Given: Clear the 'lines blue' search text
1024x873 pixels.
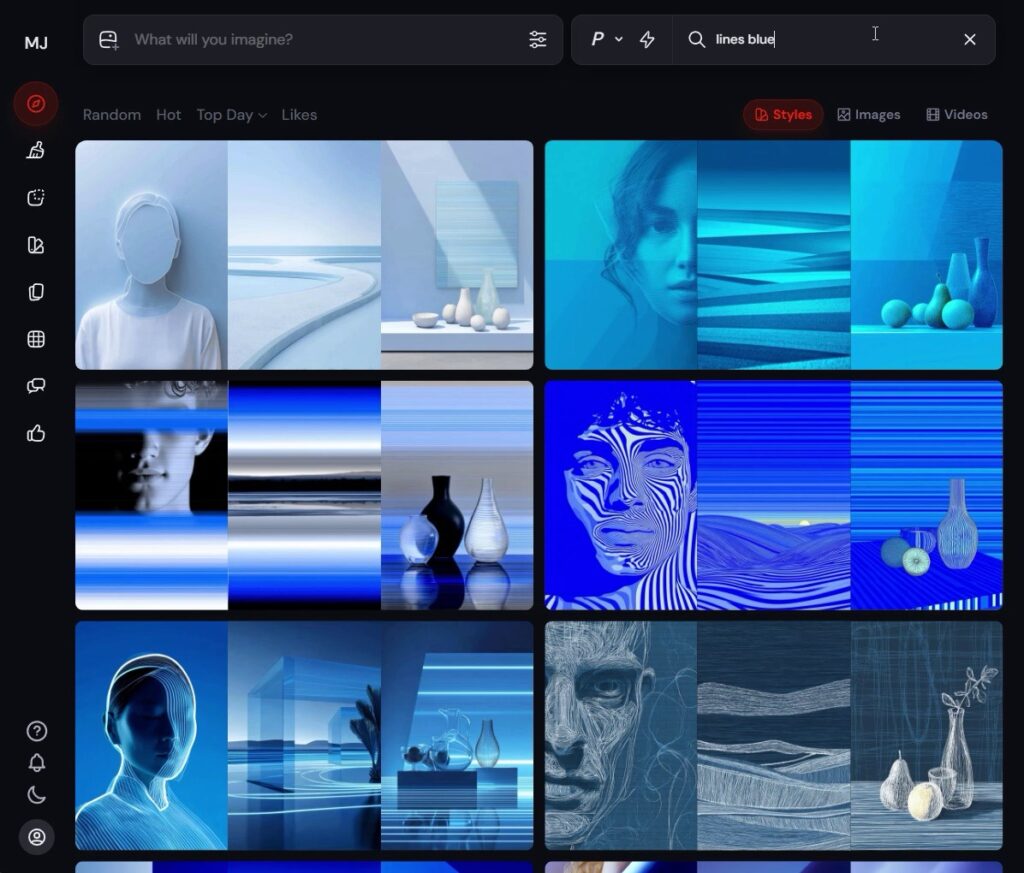Looking at the screenshot, I should tap(969, 39).
